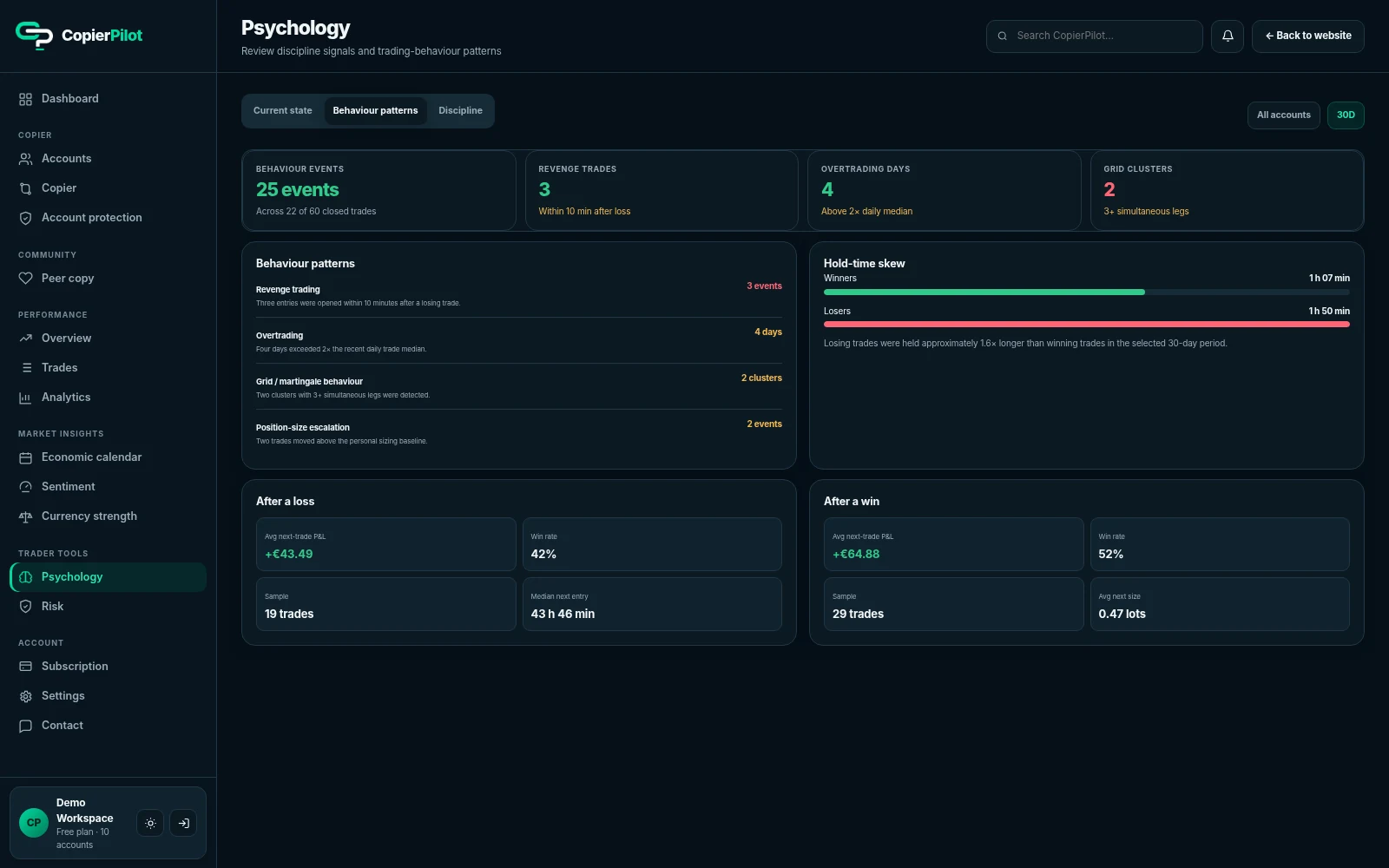
Task: Click the Accounts people icon
Action: point(25,159)
